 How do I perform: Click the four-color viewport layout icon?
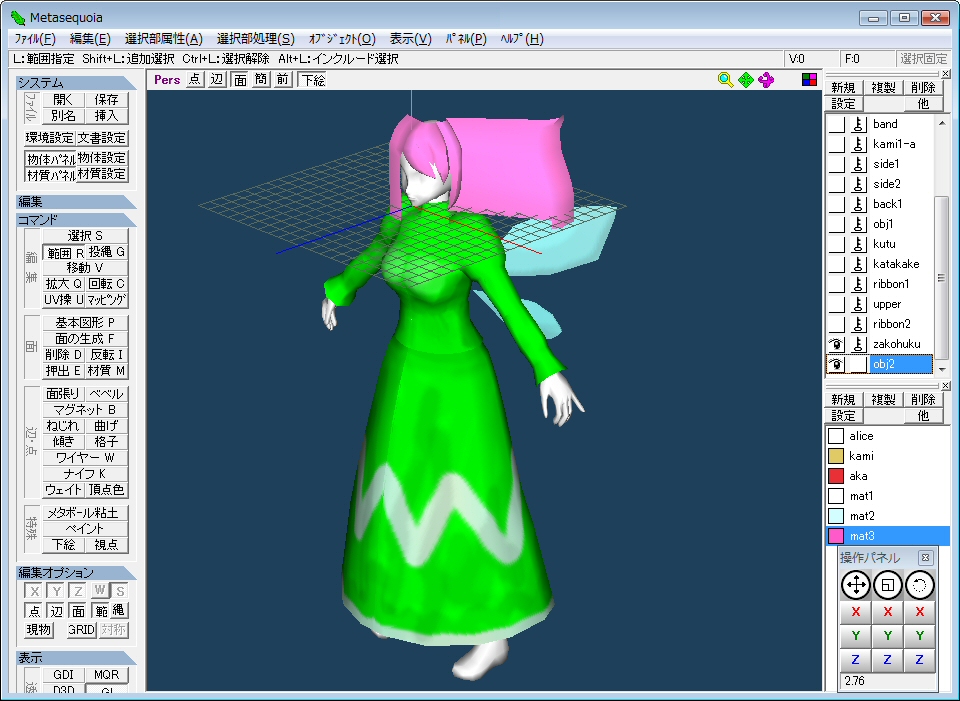pos(810,80)
